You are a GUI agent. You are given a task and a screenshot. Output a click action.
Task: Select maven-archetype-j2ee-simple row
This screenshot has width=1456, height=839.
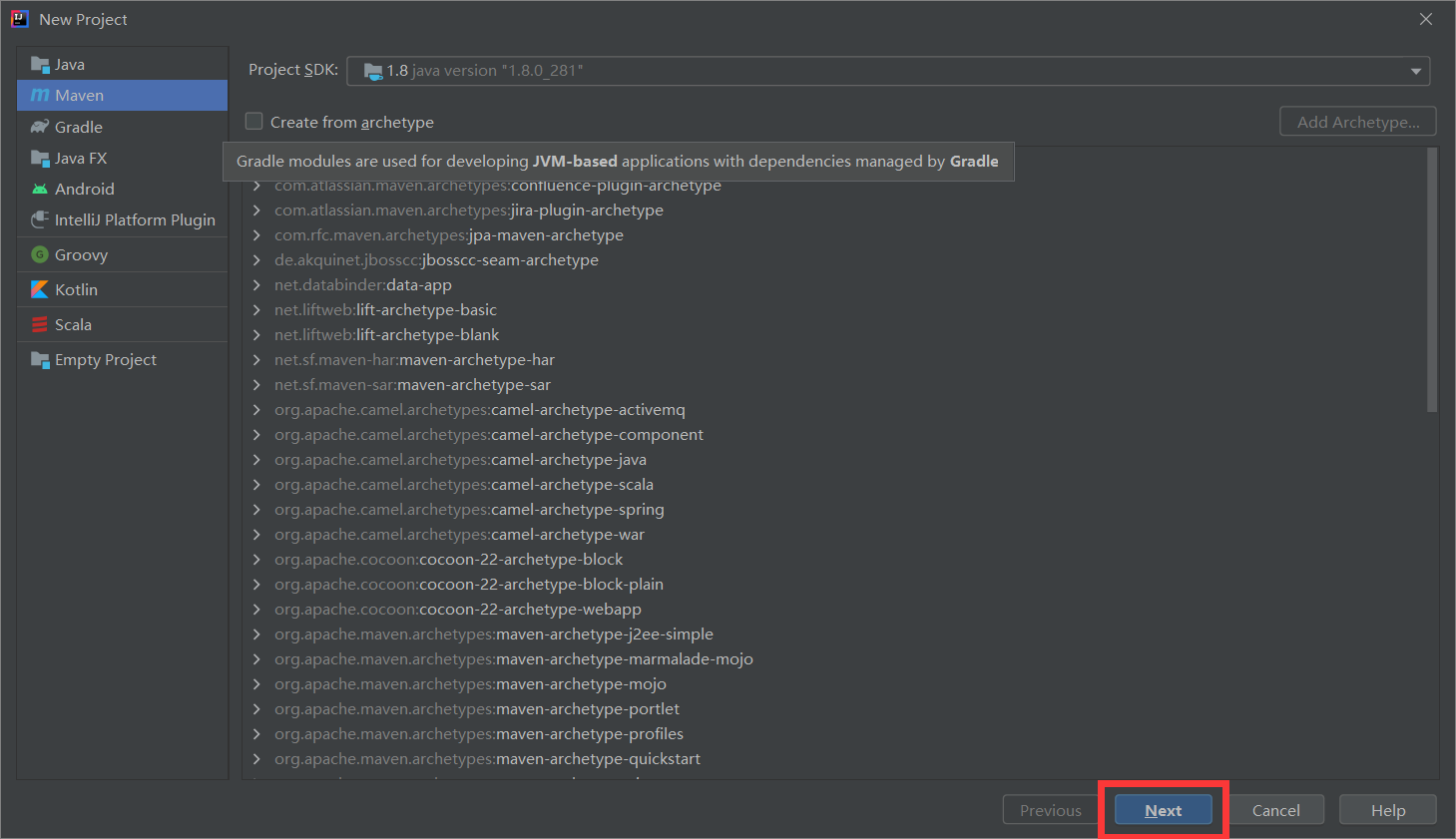(x=834, y=634)
